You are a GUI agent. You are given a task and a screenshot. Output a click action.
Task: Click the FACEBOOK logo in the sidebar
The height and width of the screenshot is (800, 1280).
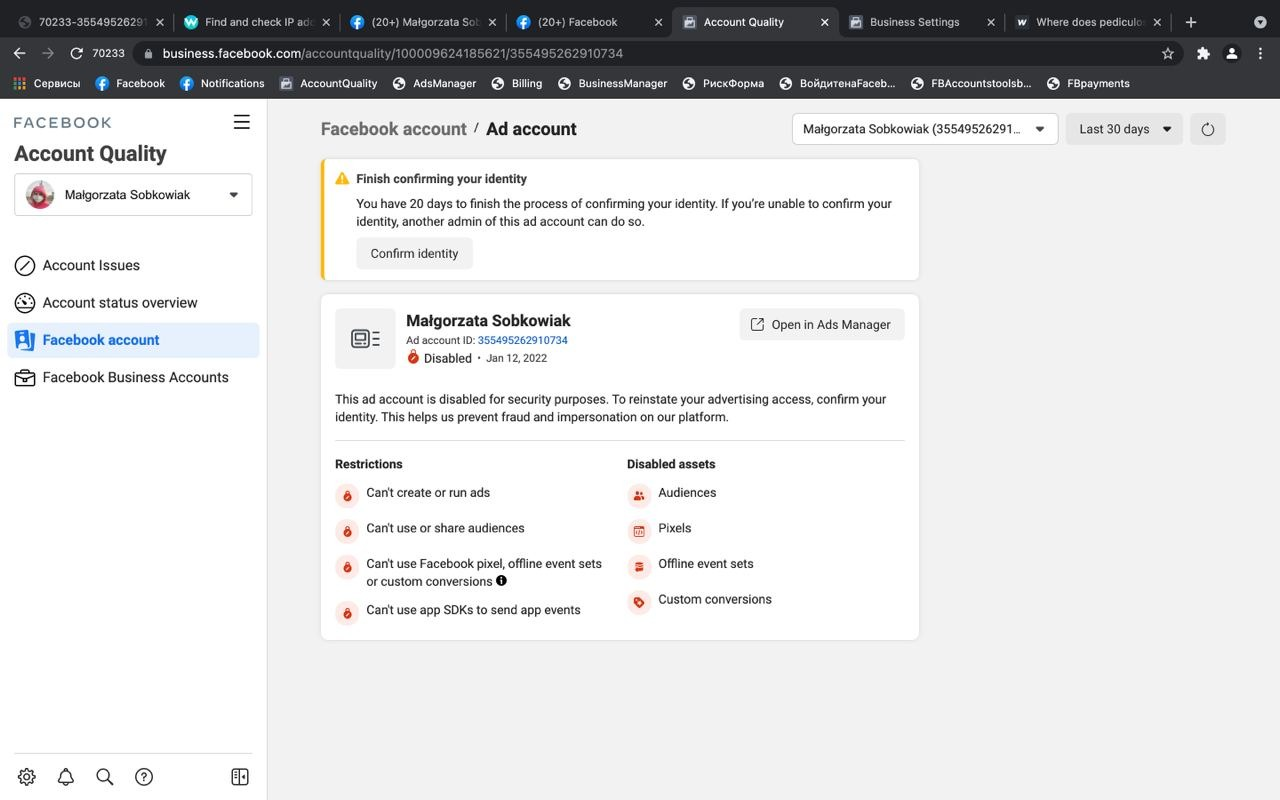click(63, 123)
